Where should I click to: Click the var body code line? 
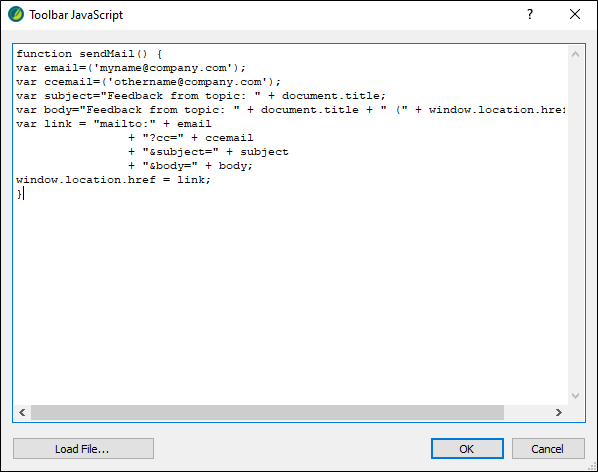pos(291,110)
